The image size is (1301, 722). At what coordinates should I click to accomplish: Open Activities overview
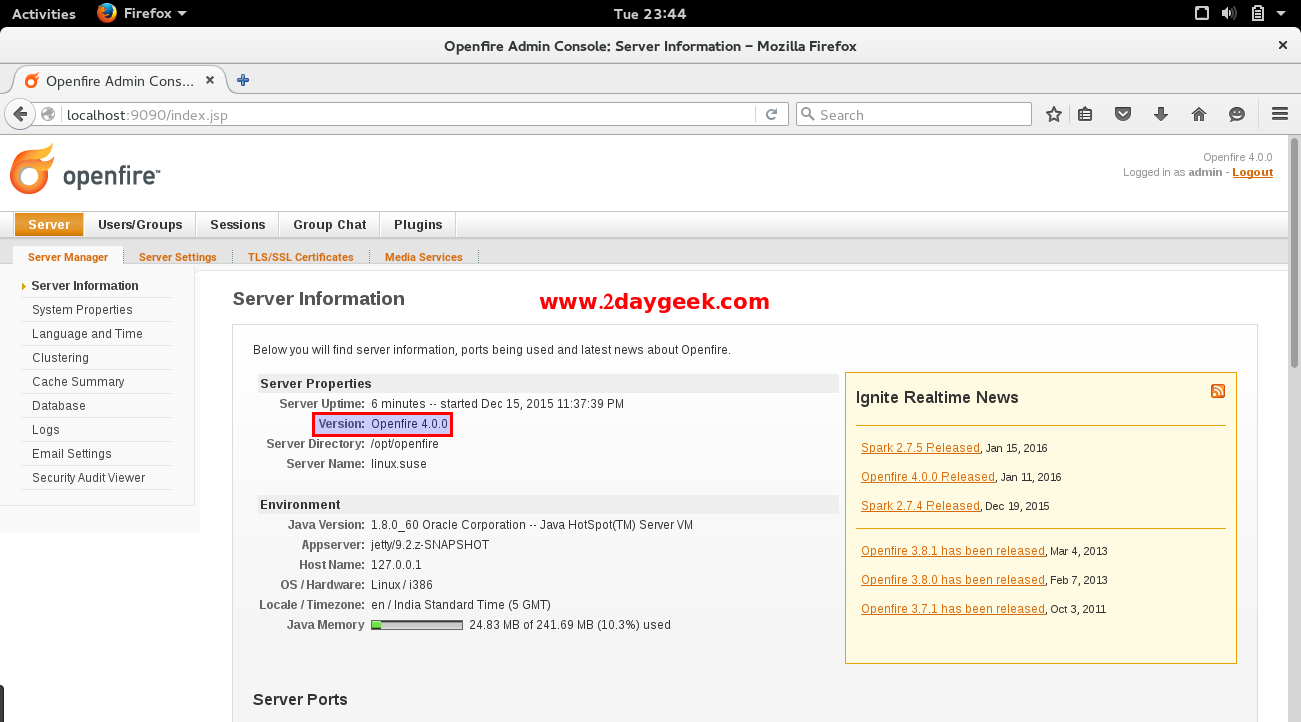pos(43,14)
